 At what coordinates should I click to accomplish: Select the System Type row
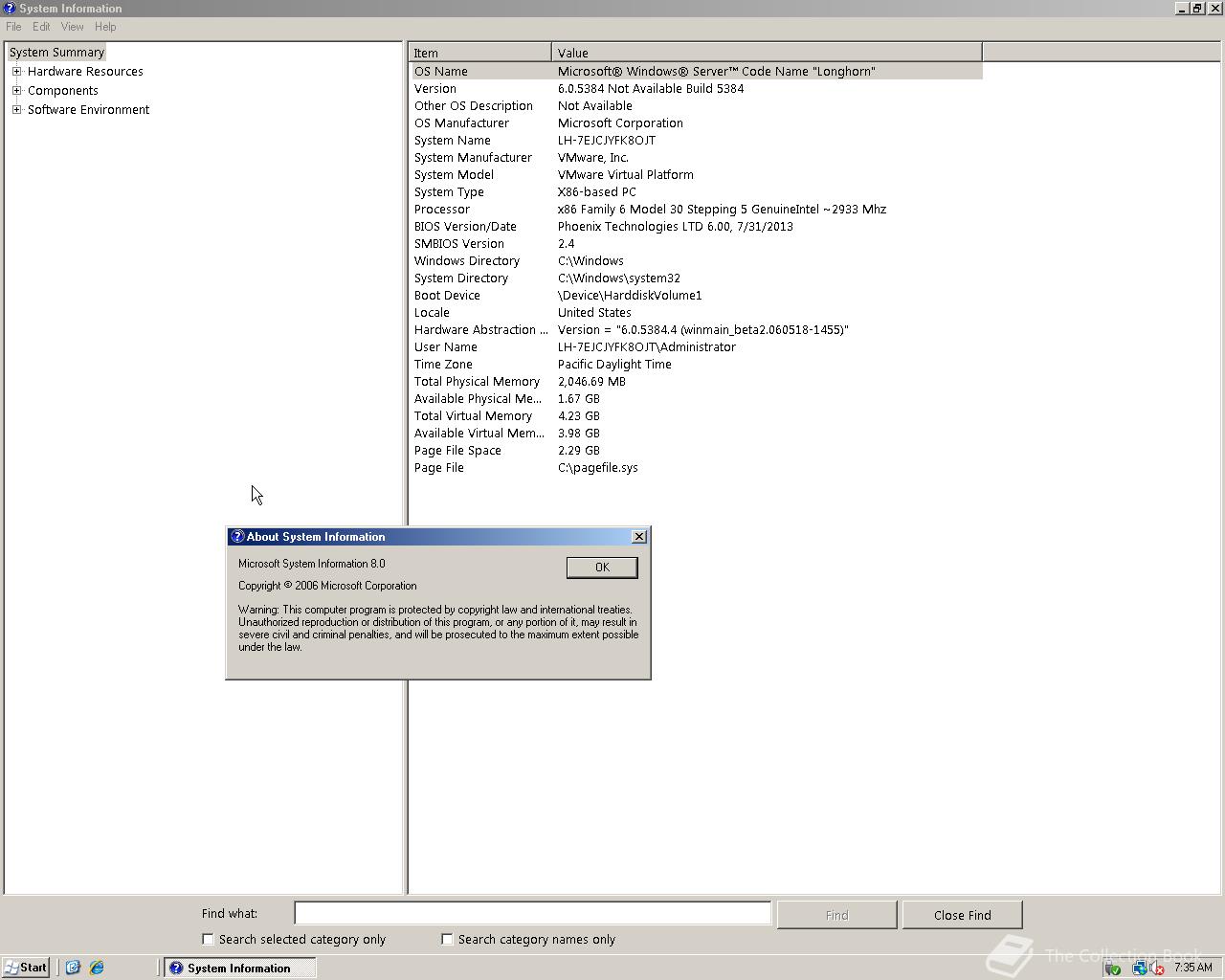697,192
